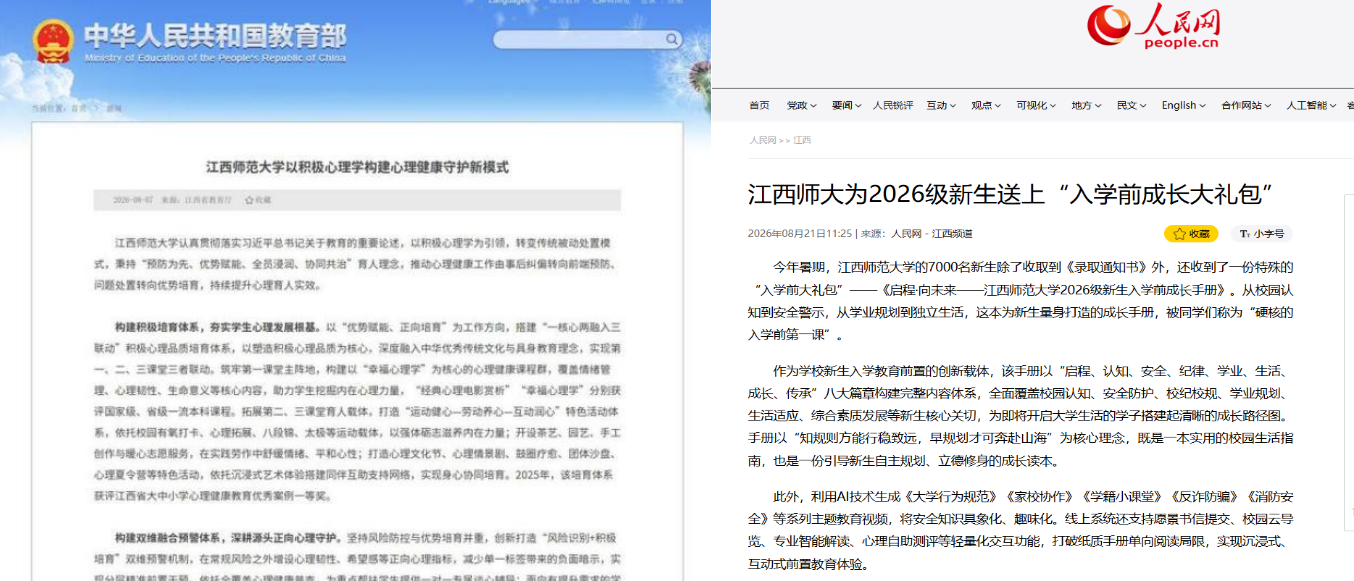Expand the 可视化 dropdown menu
1354x581 pixels.
pyautogui.click(x=1036, y=105)
